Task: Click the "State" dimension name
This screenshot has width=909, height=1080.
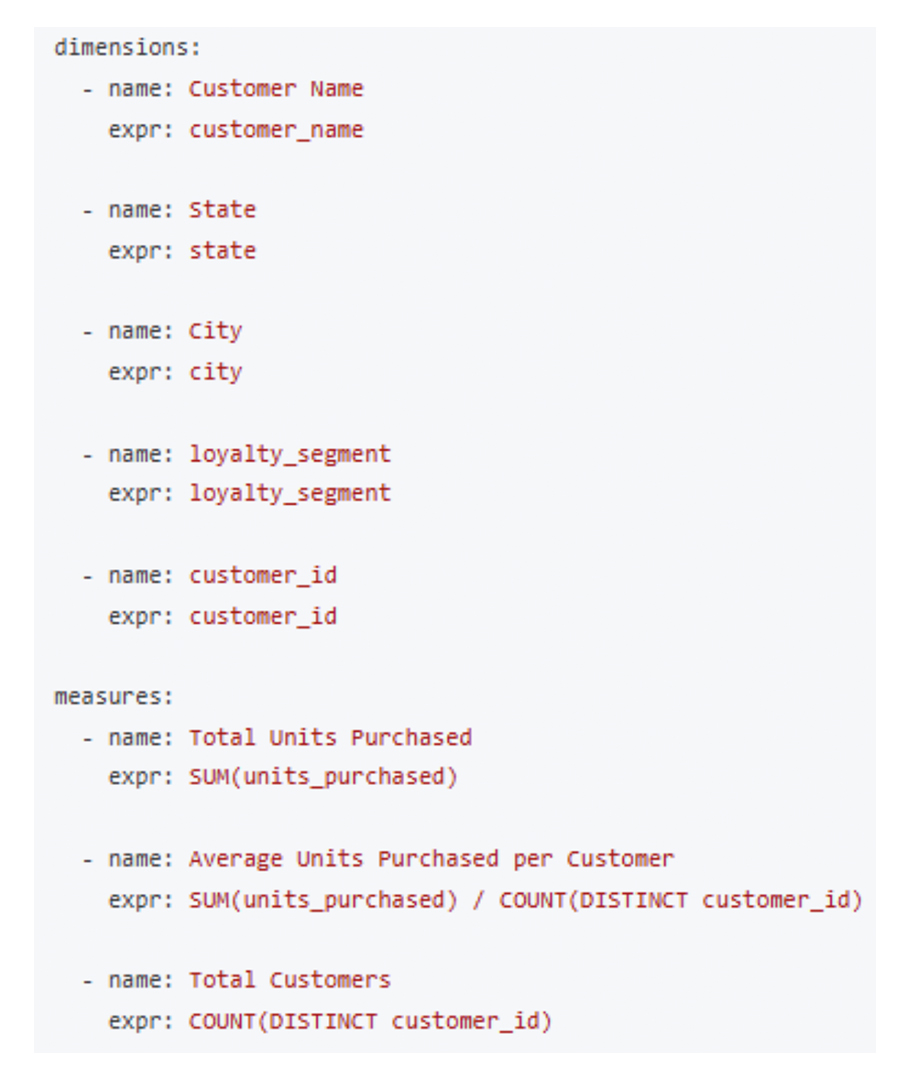Action: point(222,209)
